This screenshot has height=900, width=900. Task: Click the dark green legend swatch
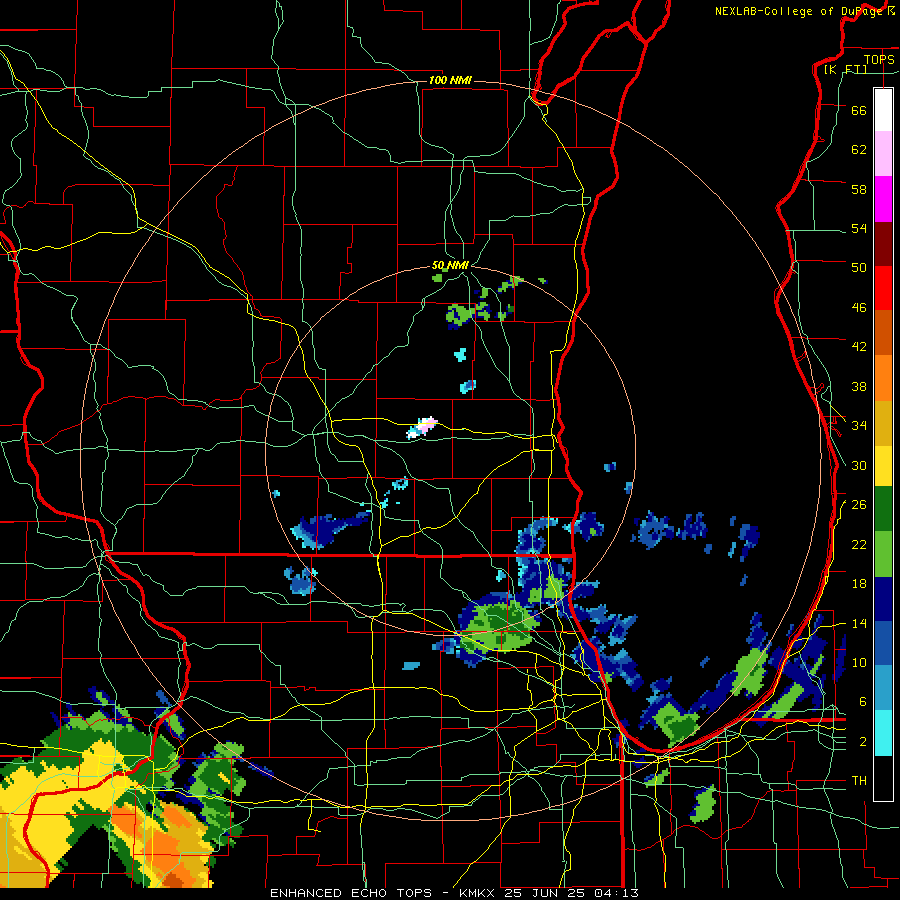[x=883, y=509]
